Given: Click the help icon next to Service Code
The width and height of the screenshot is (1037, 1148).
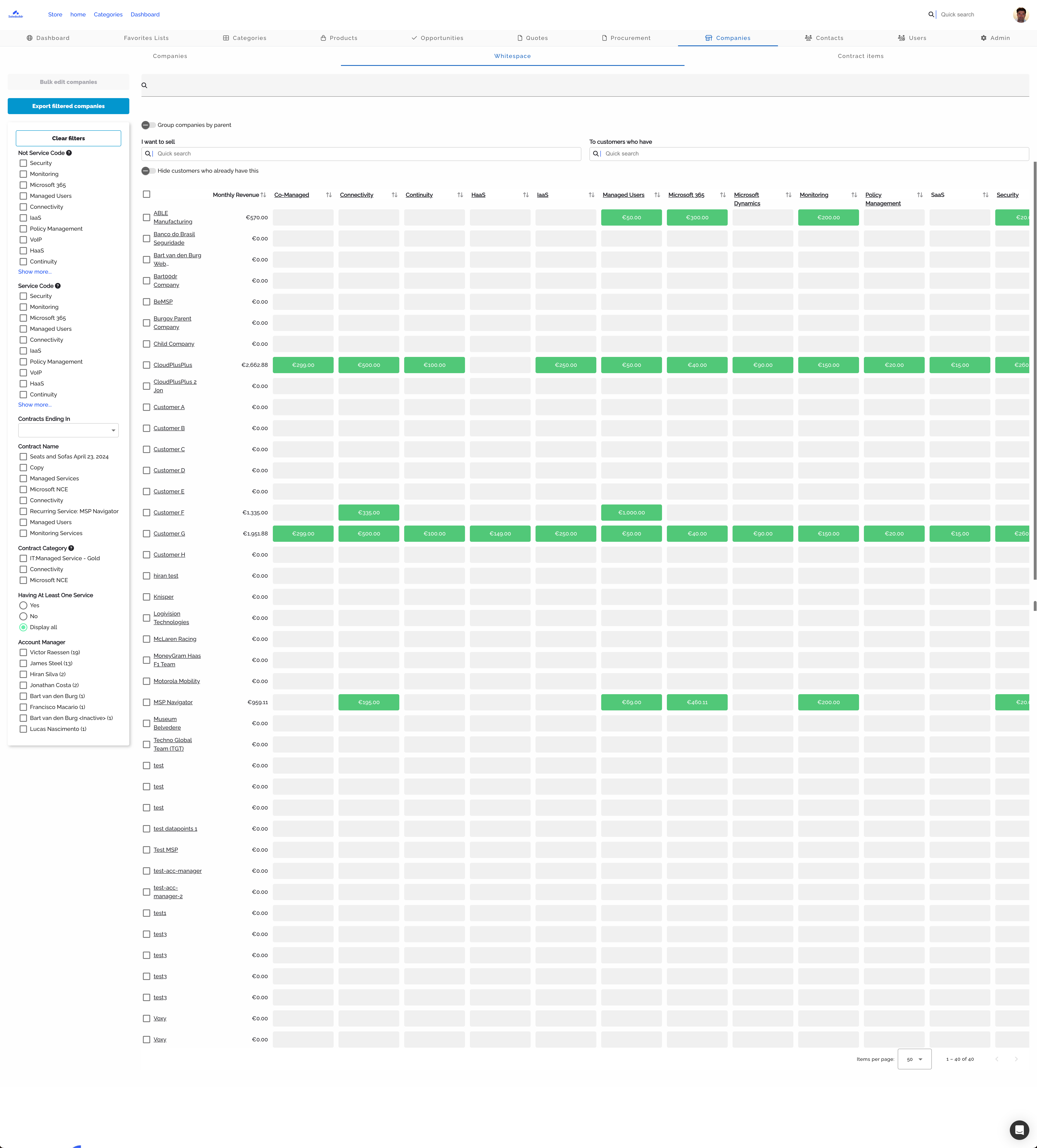Looking at the screenshot, I should tap(58, 286).
